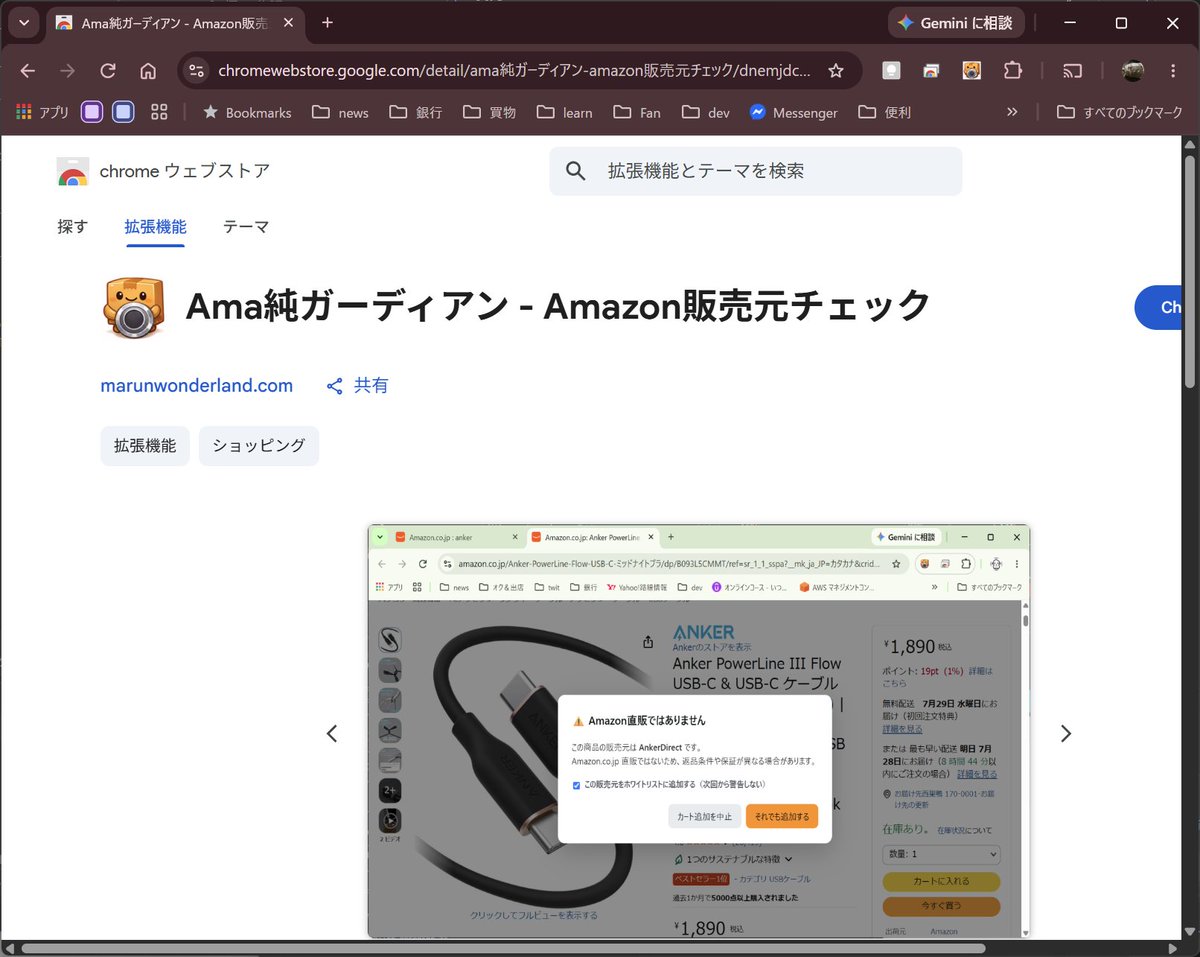View site information icon in address bar
1200x957 pixels.
click(197, 70)
